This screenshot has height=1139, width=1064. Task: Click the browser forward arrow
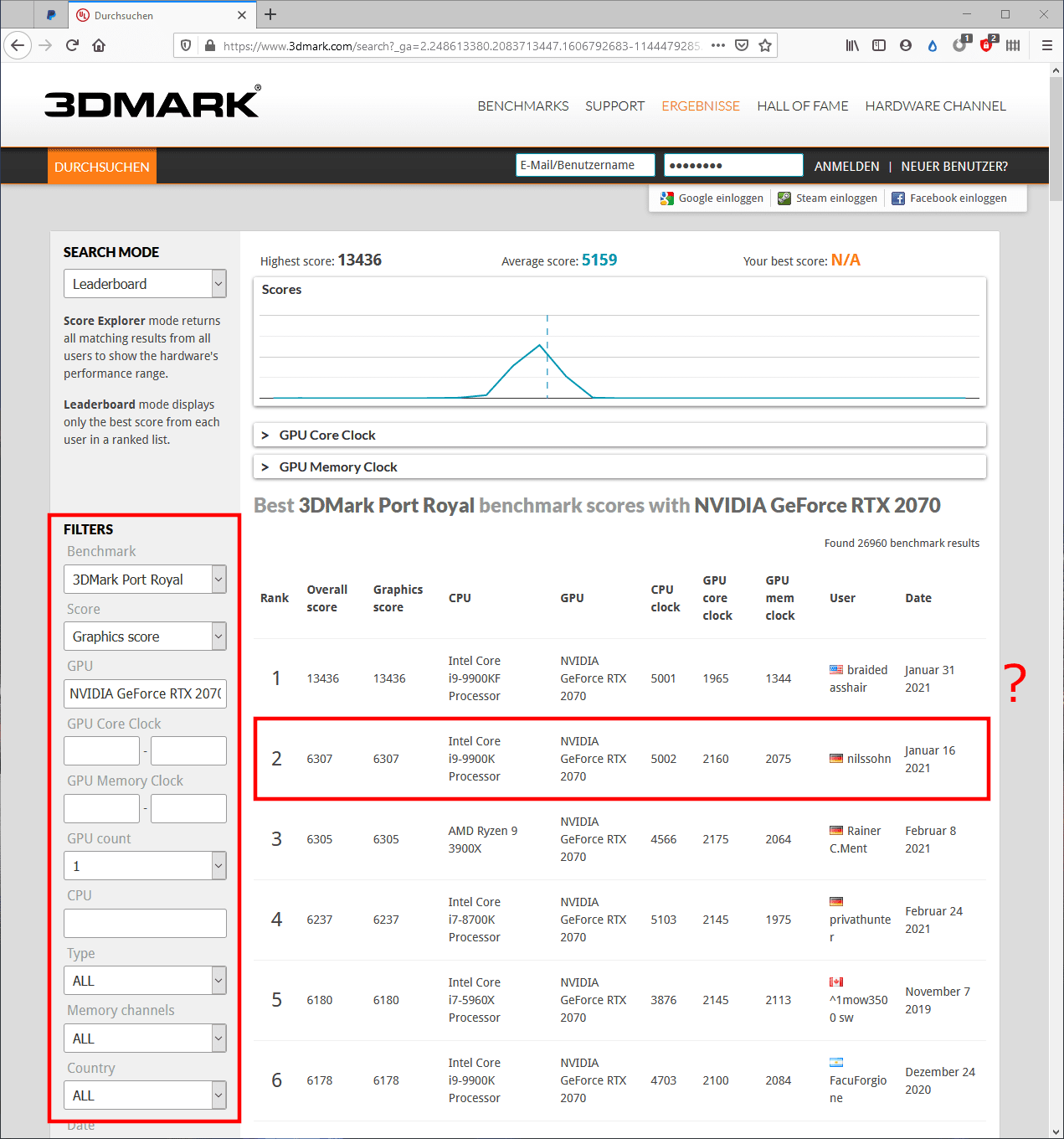[x=45, y=45]
